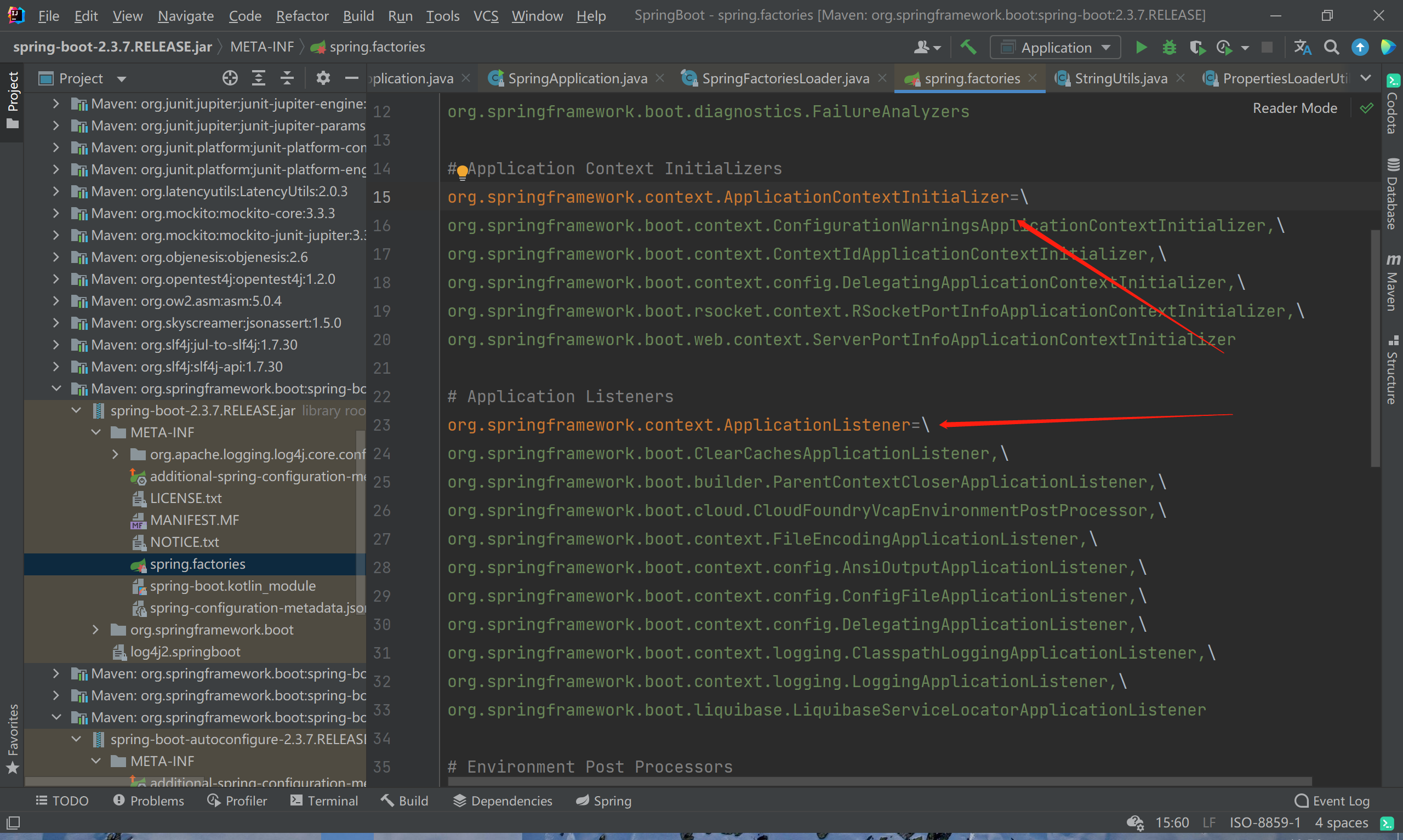This screenshot has height=840, width=1403.
Task: Click the Build hammer icon
Action: pos(968,47)
